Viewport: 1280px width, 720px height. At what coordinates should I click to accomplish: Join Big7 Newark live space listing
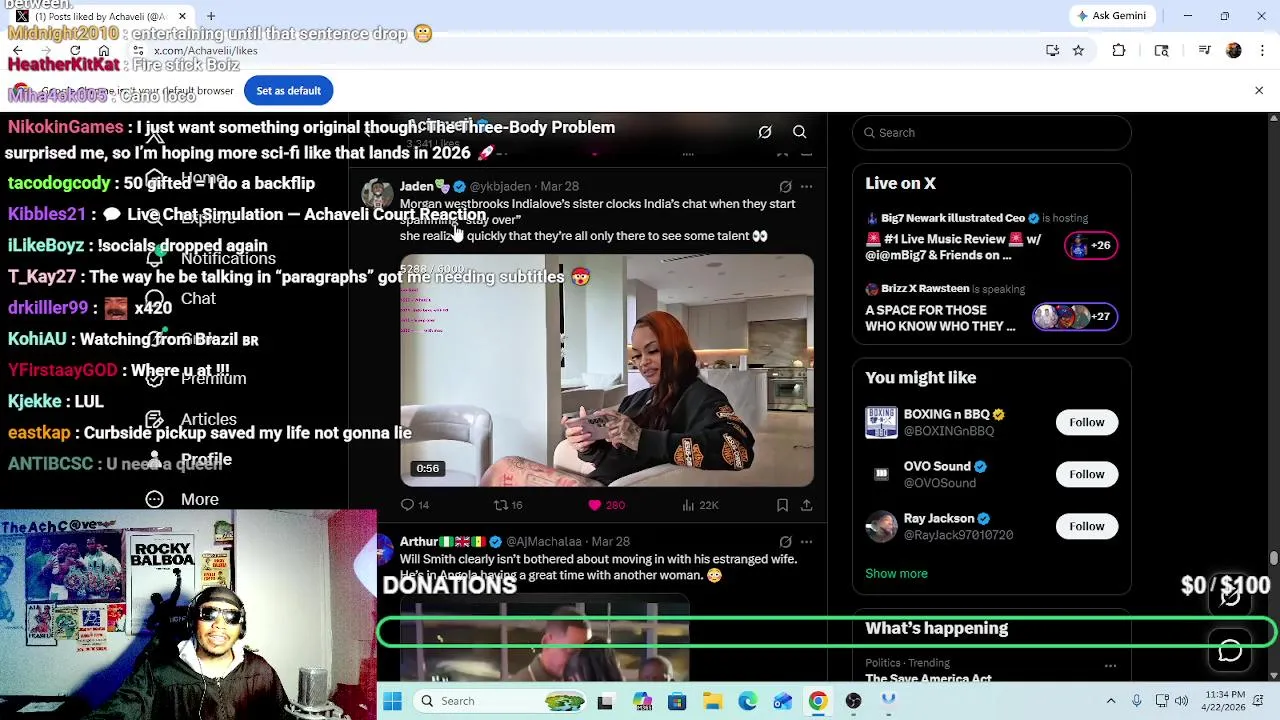pos(992,238)
